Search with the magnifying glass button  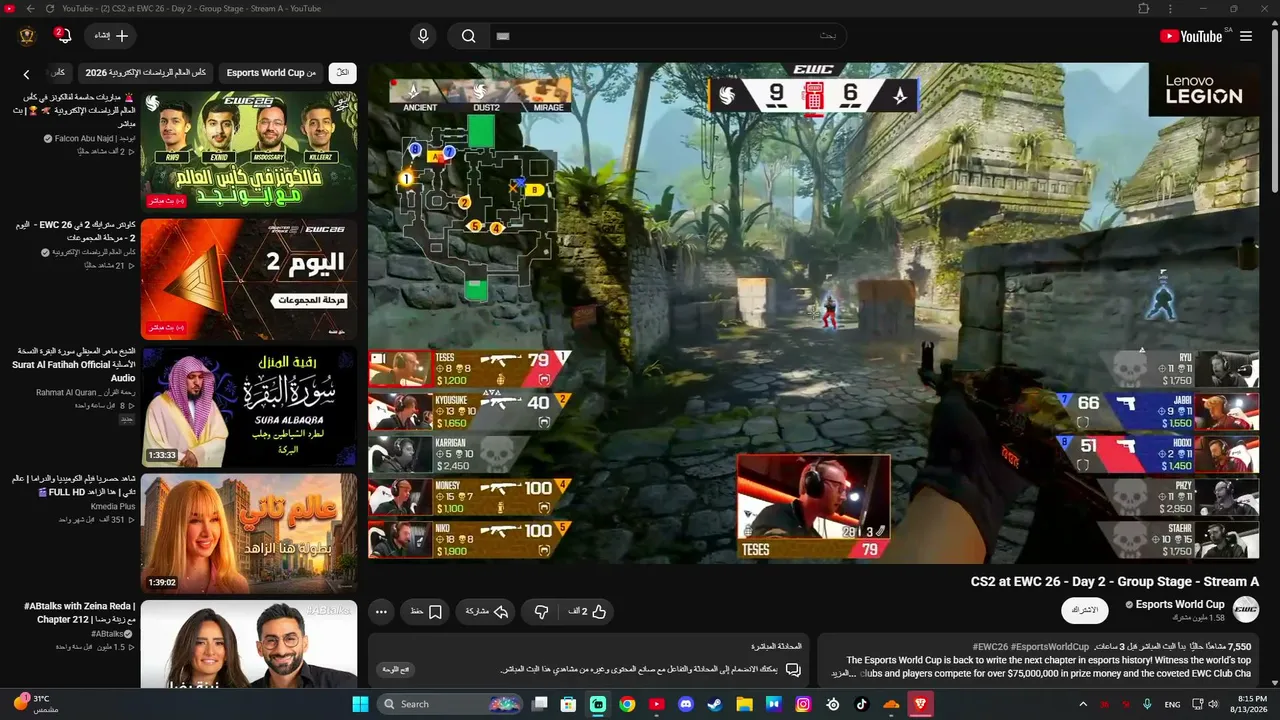point(468,36)
